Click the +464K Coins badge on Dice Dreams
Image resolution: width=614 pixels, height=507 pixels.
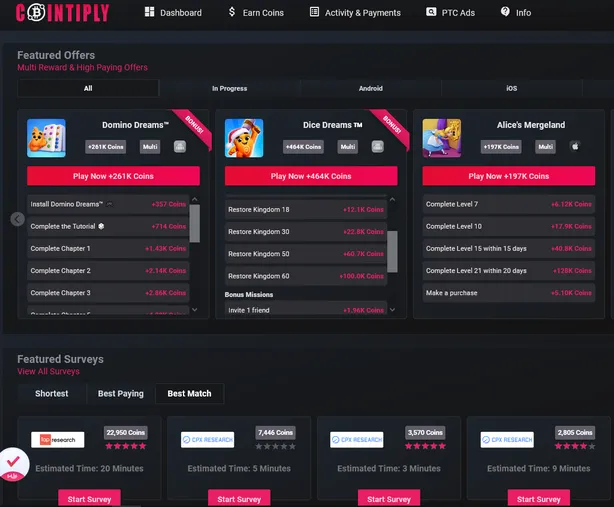point(303,147)
